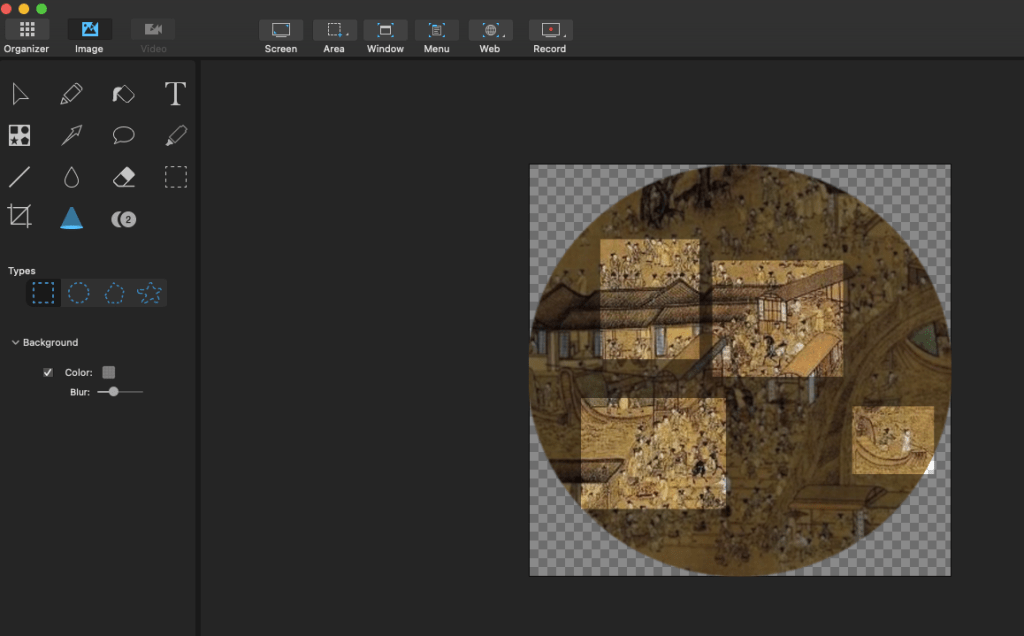Choose the circle spotlight type

pos(79,293)
